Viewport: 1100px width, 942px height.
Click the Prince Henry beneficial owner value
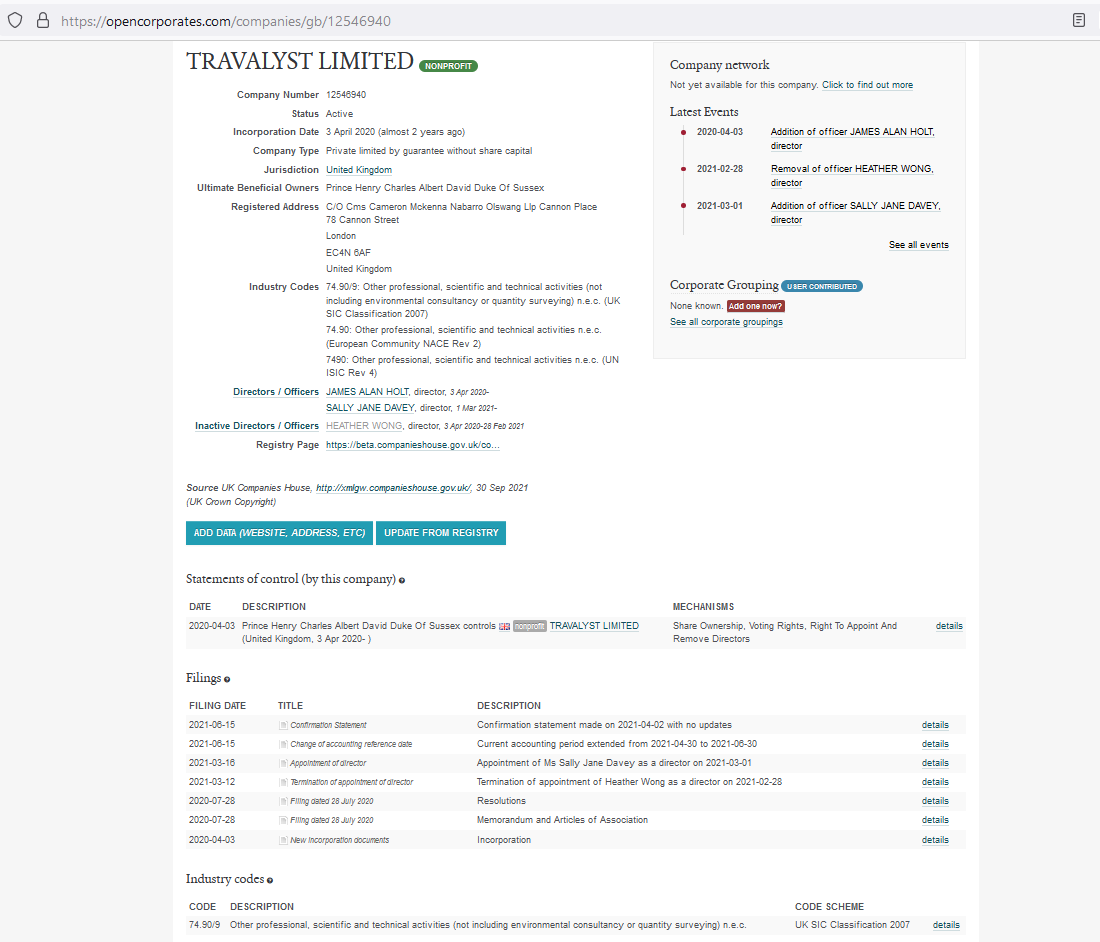435,188
